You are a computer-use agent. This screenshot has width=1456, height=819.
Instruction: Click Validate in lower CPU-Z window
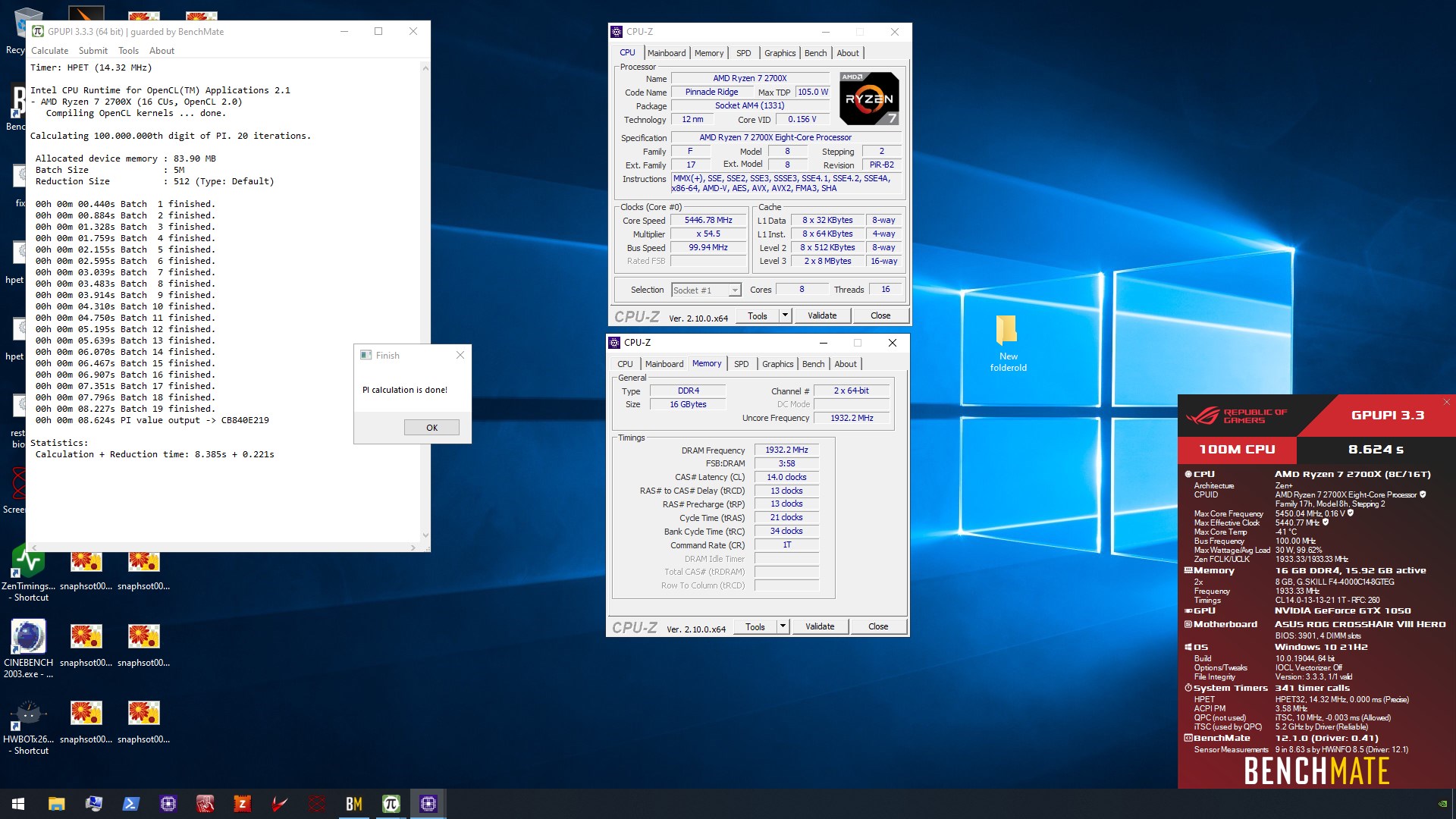820,626
